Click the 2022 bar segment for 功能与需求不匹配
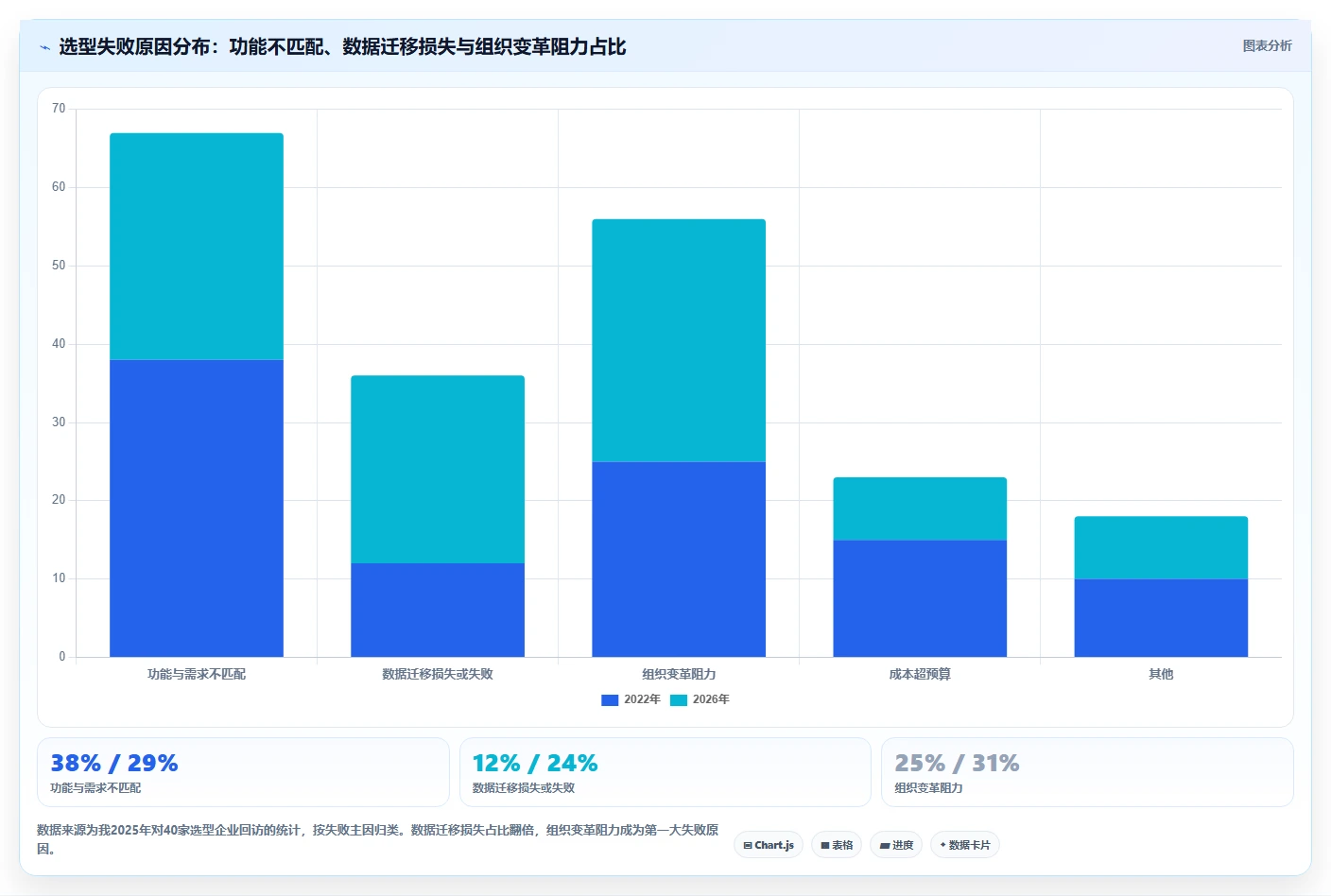The image size is (1331, 896). (197, 508)
